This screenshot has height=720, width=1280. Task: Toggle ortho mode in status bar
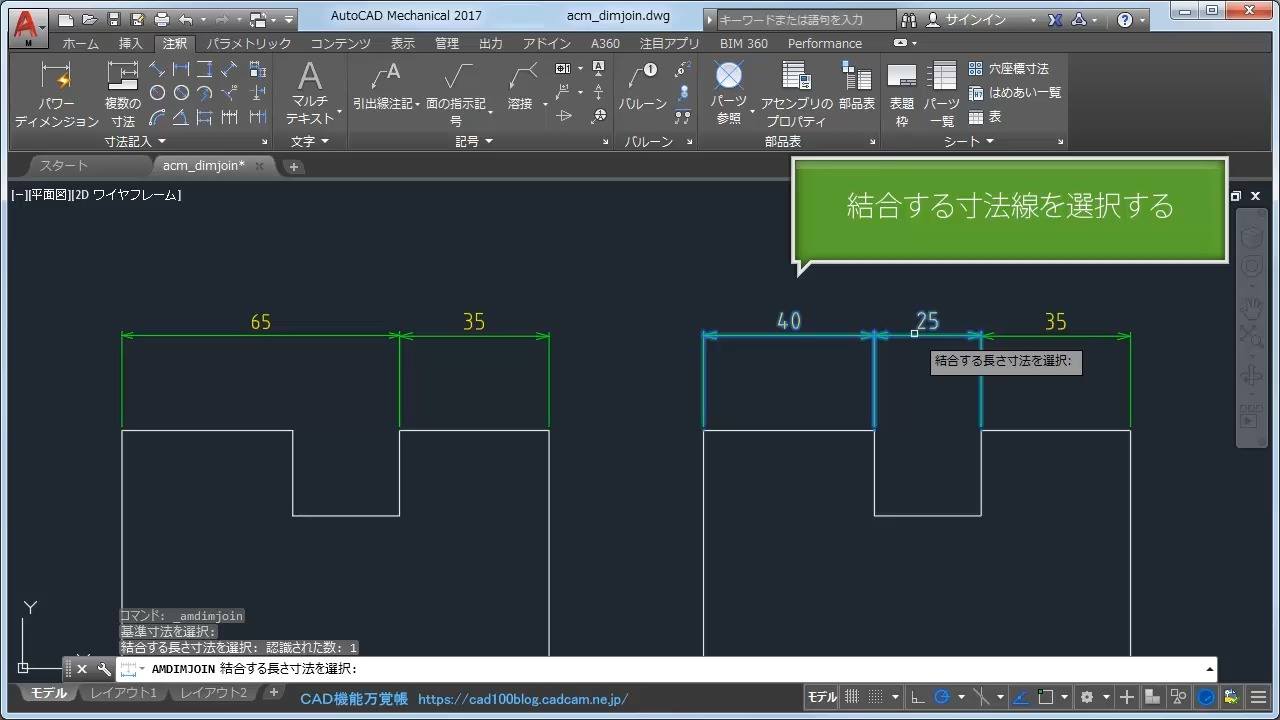(x=917, y=697)
